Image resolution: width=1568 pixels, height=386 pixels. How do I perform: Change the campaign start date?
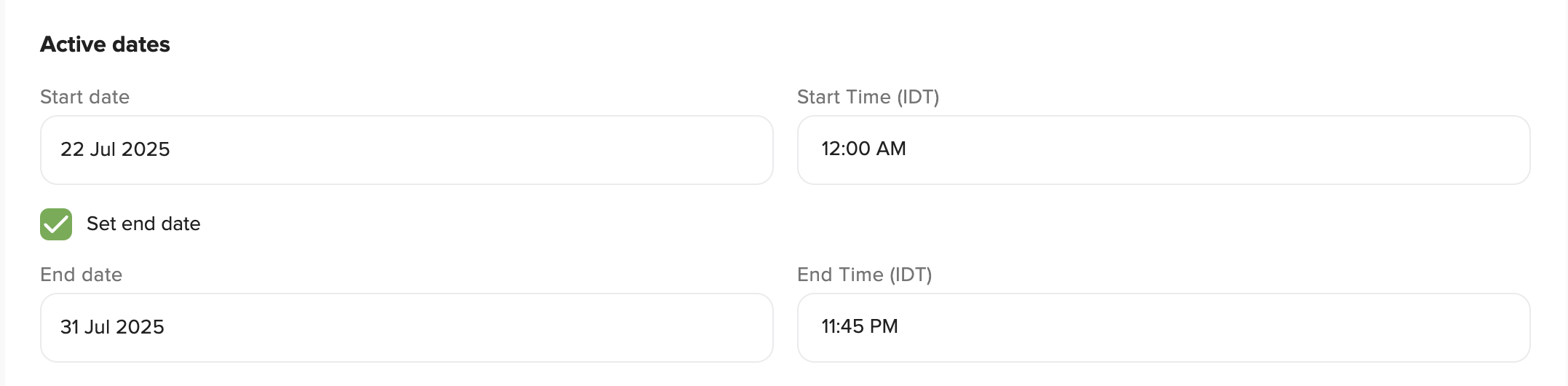406,150
